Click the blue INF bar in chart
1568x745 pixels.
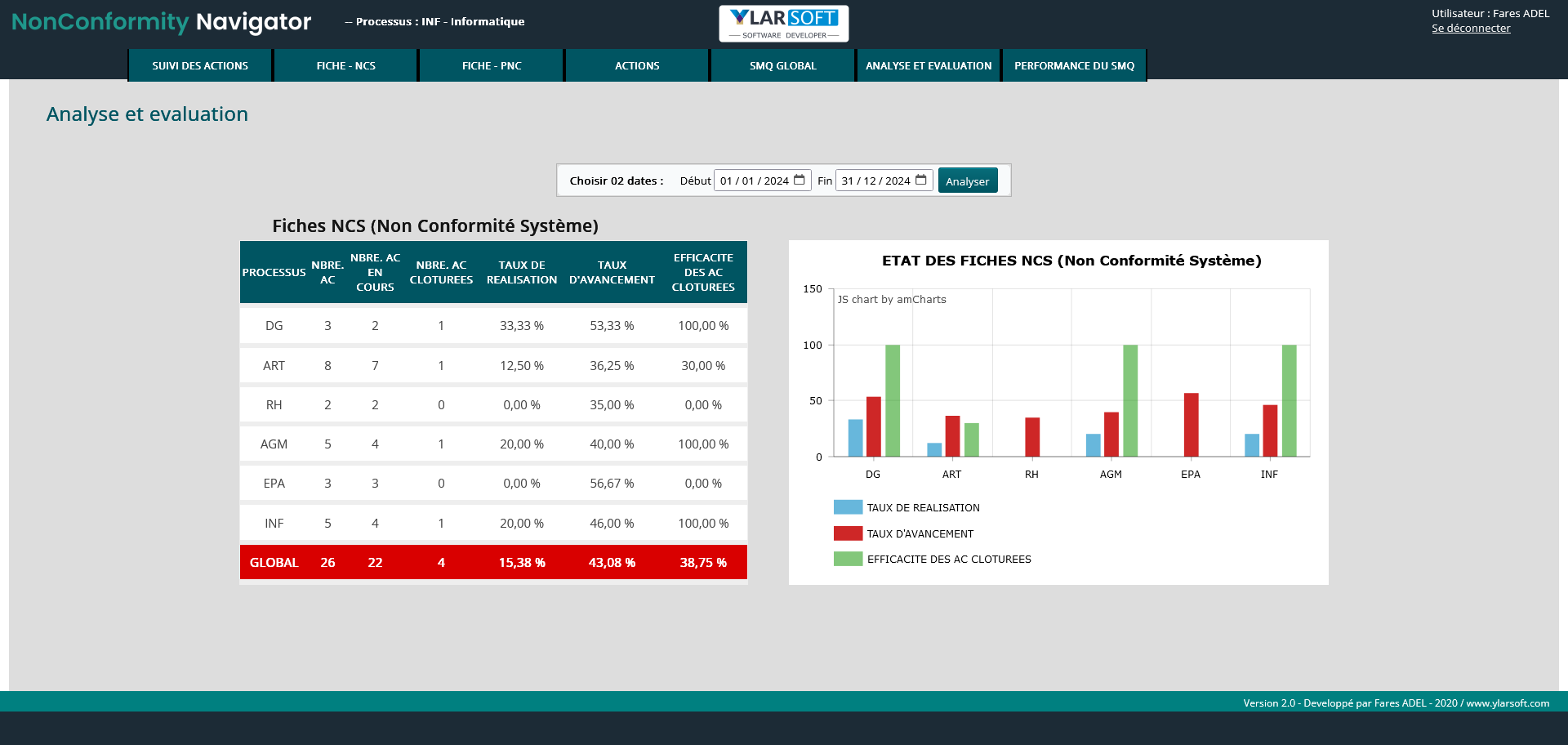1252,445
